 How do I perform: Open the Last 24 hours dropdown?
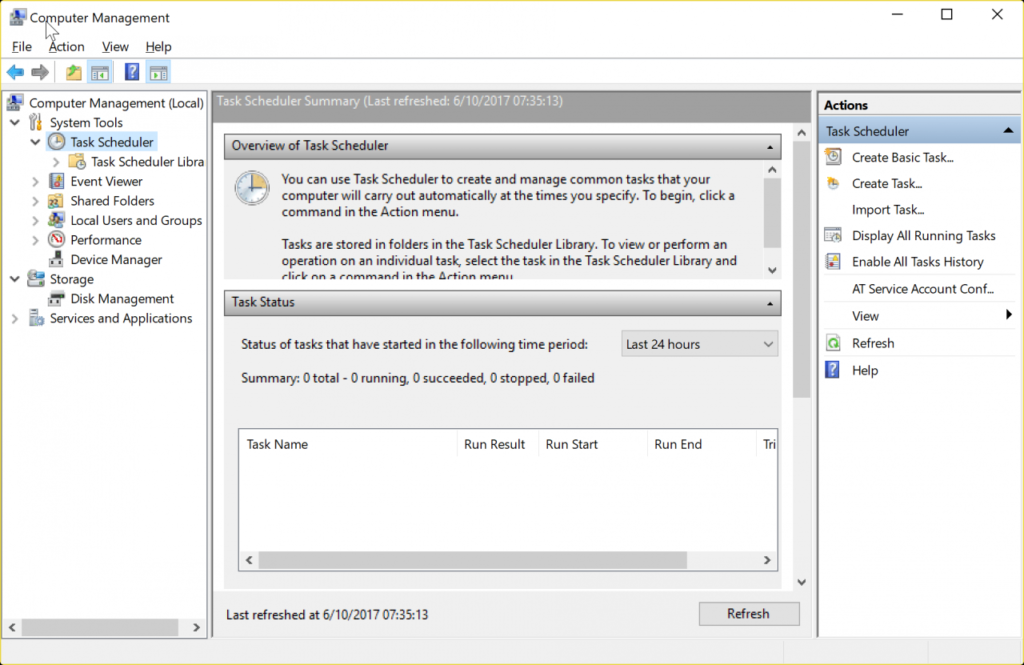point(699,344)
